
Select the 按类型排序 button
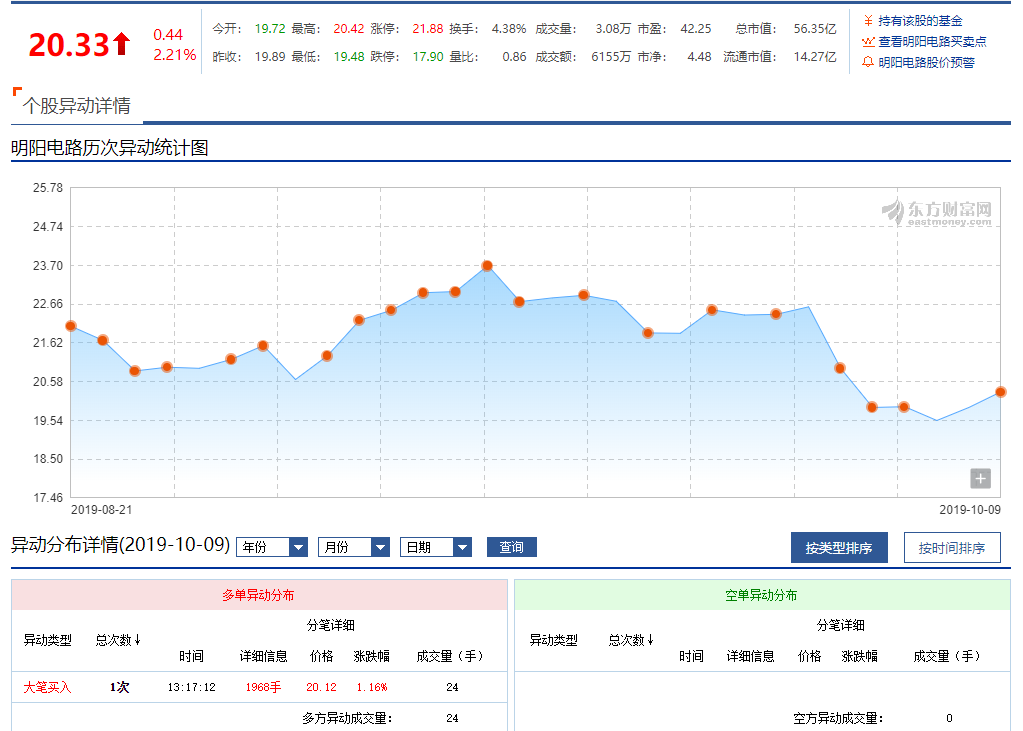coord(839,548)
